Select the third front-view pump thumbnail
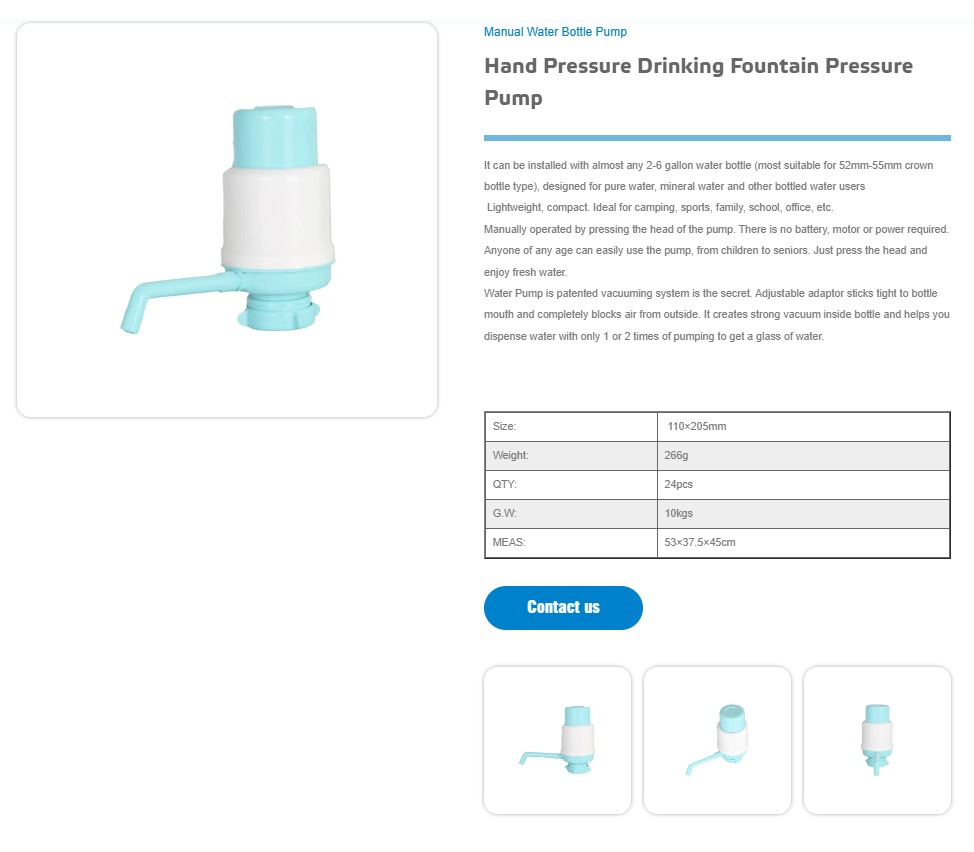The width and height of the screenshot is (974, 852). coord(877,740)
